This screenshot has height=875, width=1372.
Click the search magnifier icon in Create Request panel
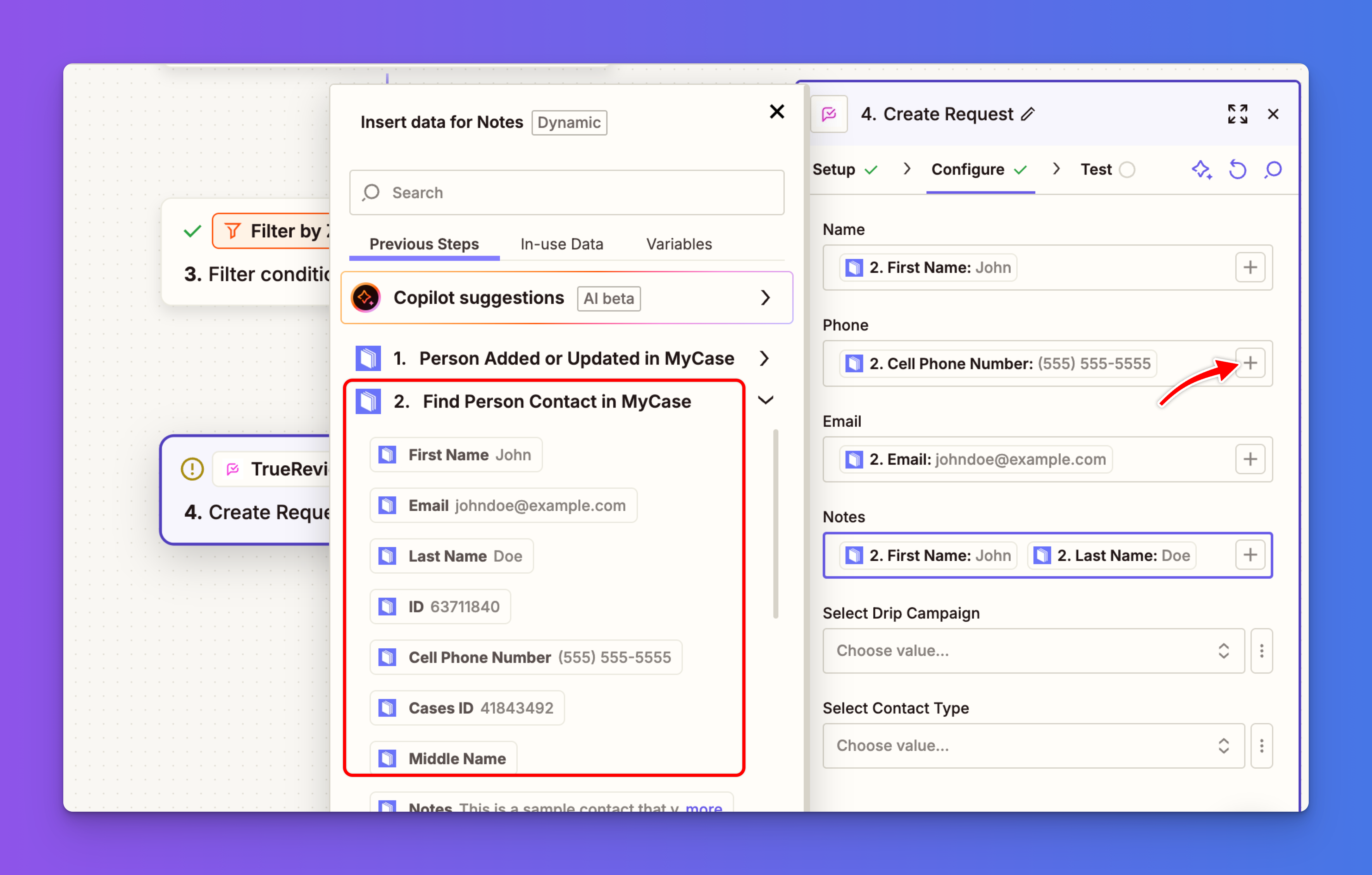coord(1273,169)
